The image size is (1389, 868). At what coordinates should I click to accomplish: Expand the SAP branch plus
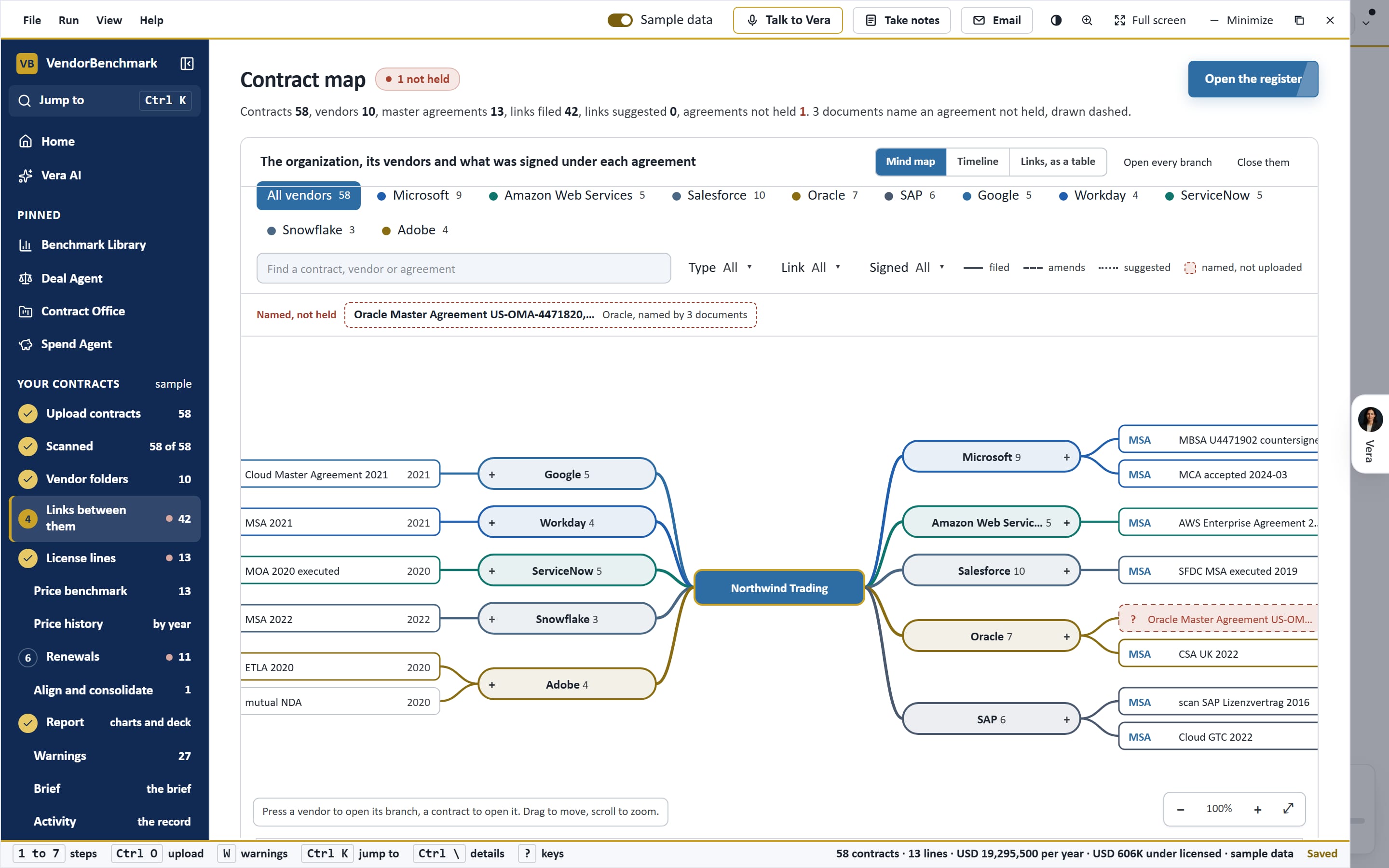tap(1066, 720)
